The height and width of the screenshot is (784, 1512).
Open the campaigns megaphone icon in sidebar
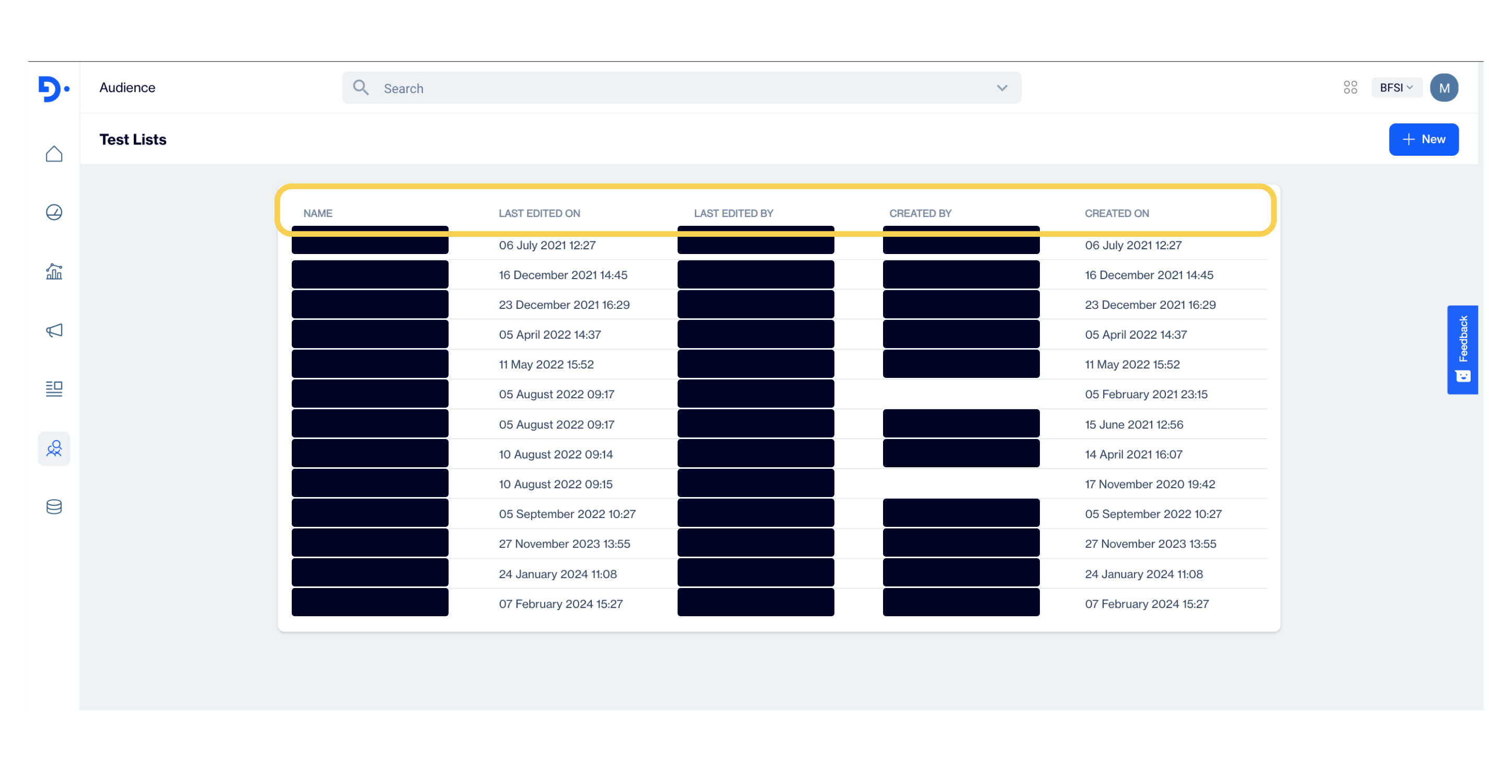54,330
